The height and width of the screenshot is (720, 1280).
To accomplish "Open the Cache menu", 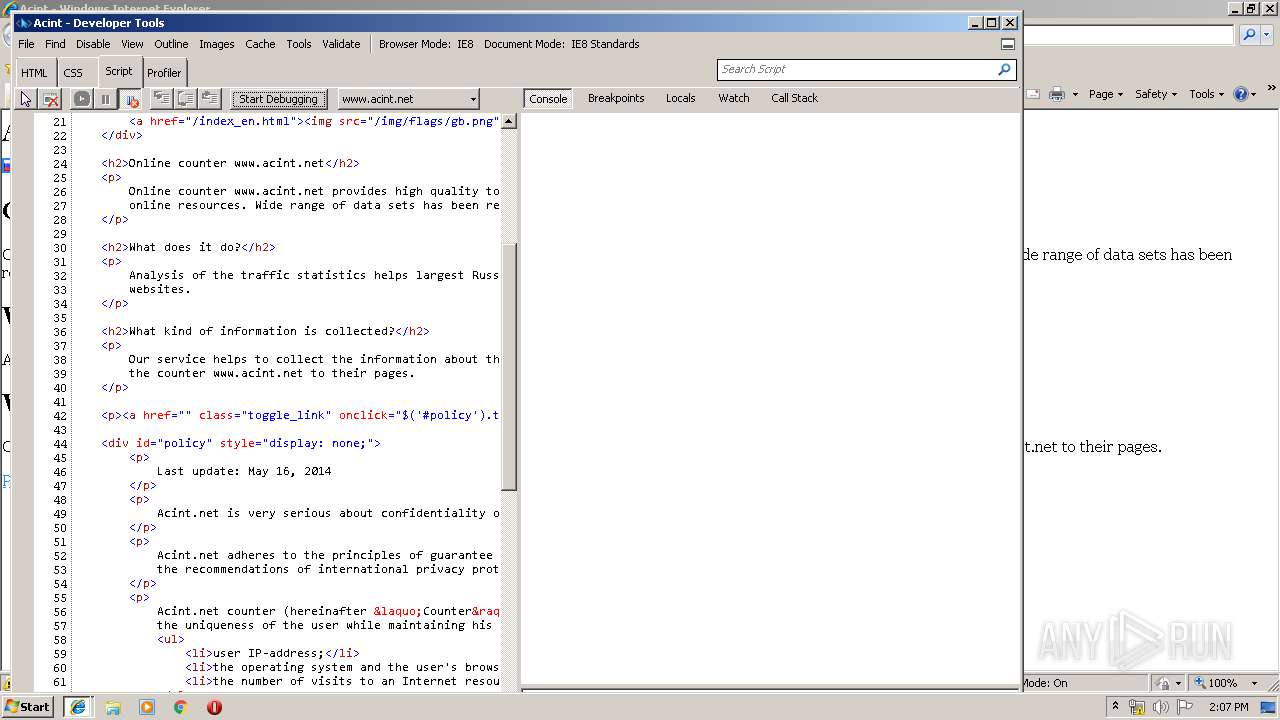I will point(260,44).
